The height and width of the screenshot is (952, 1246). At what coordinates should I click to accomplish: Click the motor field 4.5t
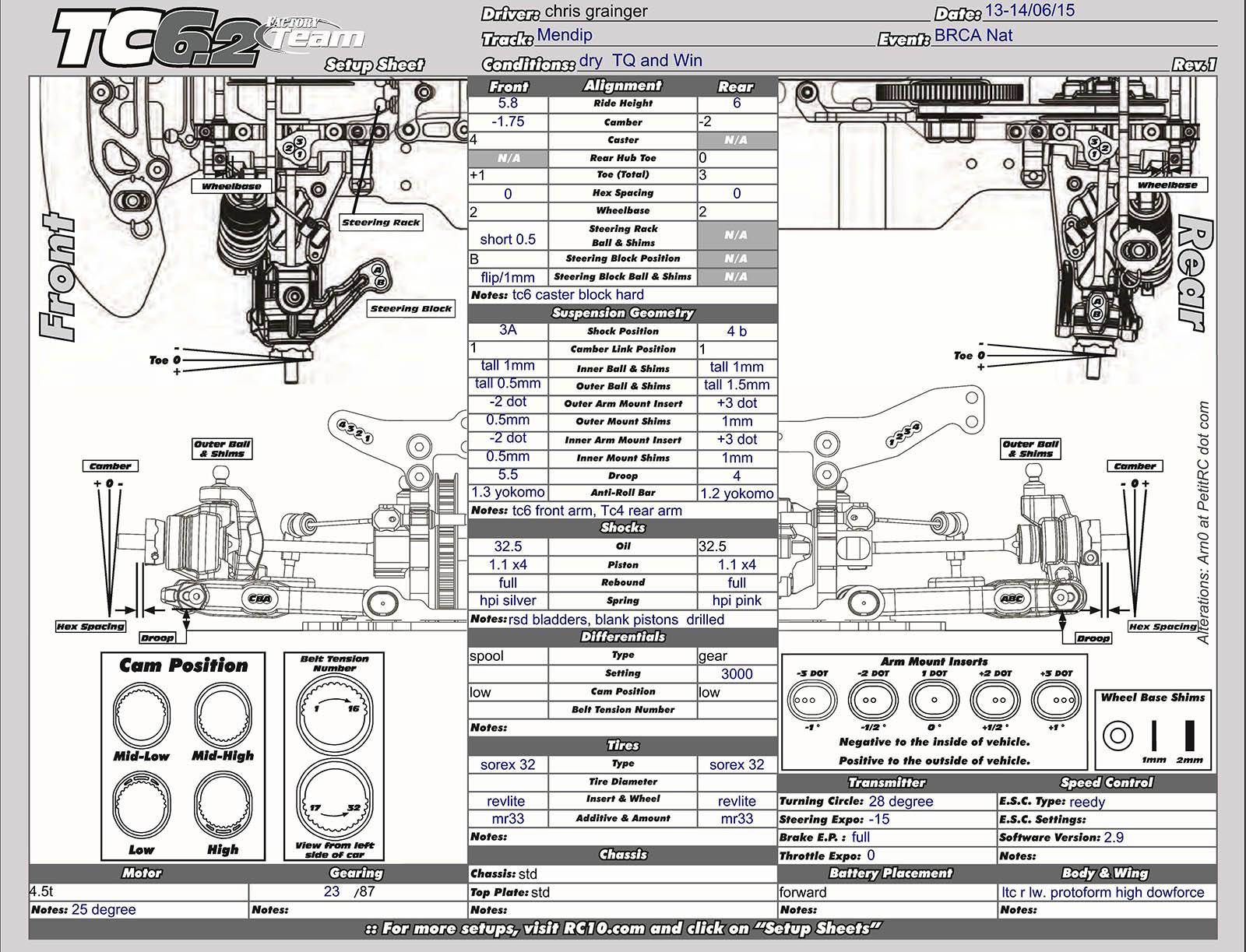tap(139, 891)
